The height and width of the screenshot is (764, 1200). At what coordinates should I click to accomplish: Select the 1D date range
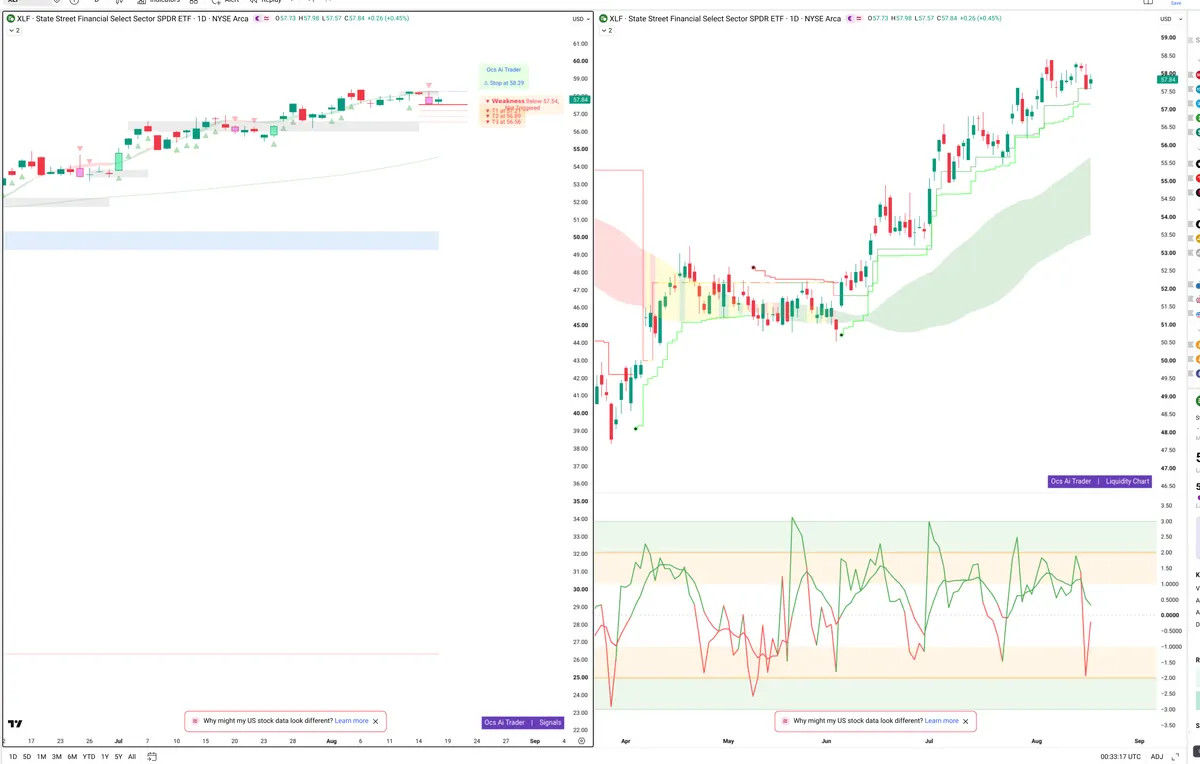pos(13,757)
